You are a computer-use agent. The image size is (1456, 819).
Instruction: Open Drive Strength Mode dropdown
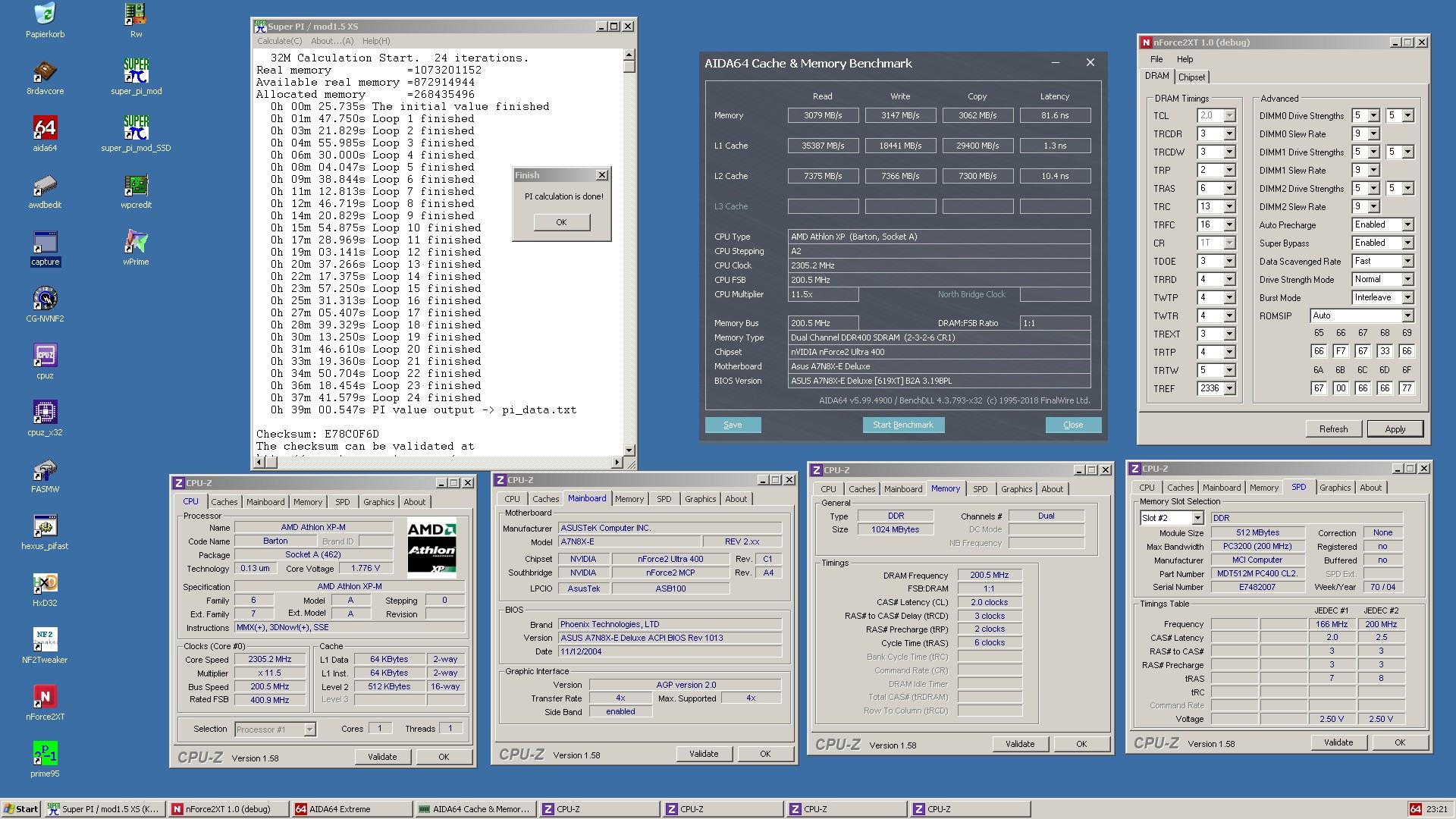click(x=1407, y=280)
